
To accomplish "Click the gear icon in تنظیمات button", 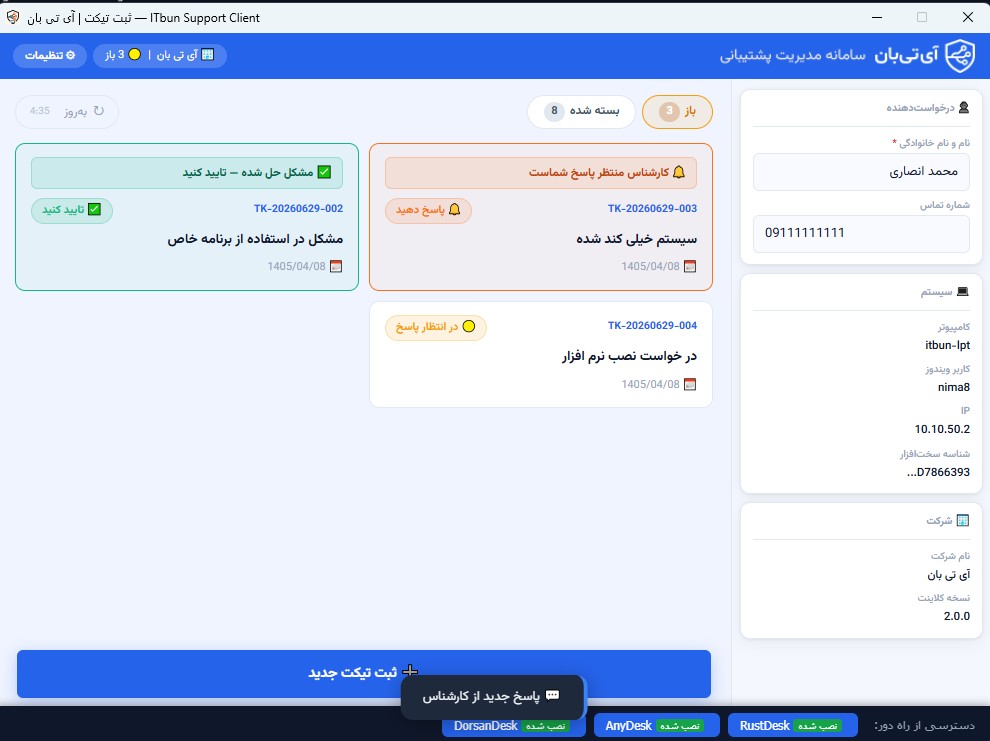I will coord(71,56).
